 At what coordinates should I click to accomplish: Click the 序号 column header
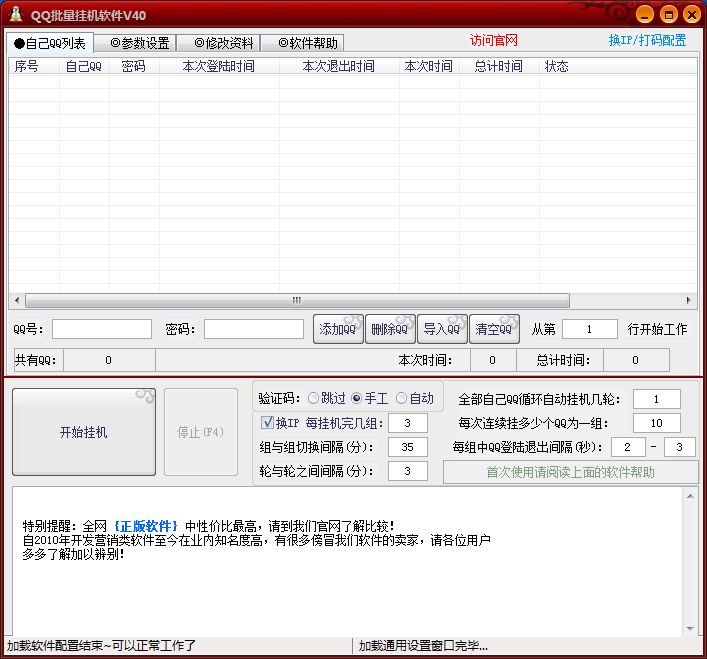pos(34,66)
